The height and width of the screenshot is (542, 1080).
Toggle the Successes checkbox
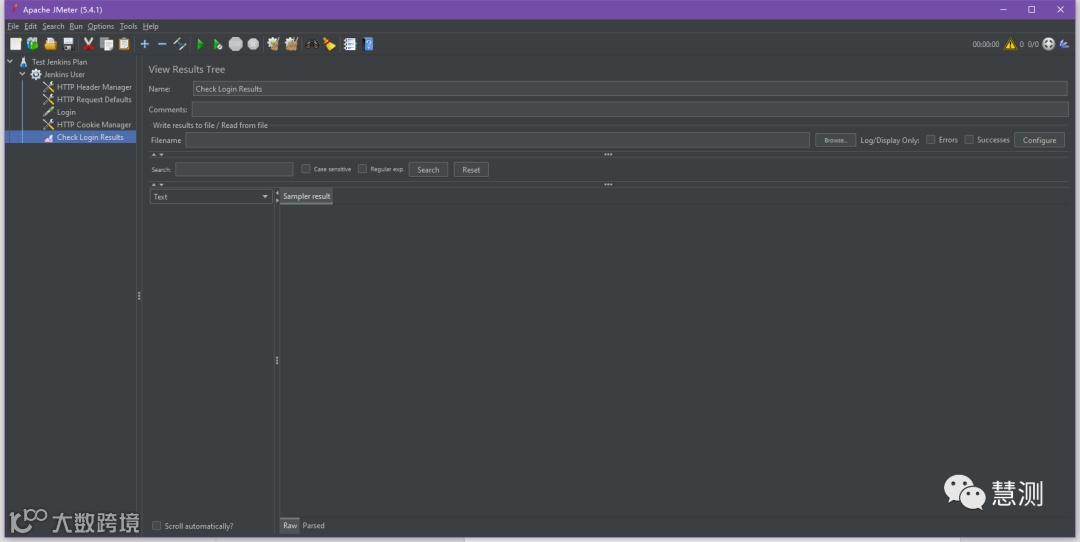point(969,140)
